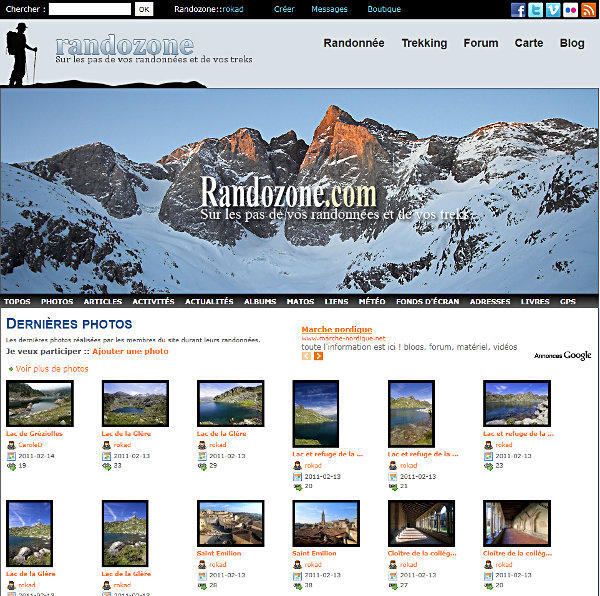The width and height of the screenshot is (600, 596).
Task: Click the Ajouter une photo link
Action: (x=130, y=351)
